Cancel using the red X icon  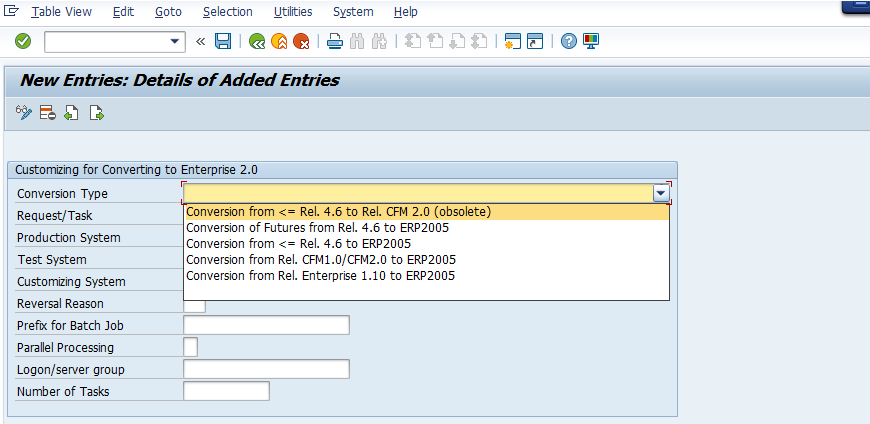pos(301,41)
